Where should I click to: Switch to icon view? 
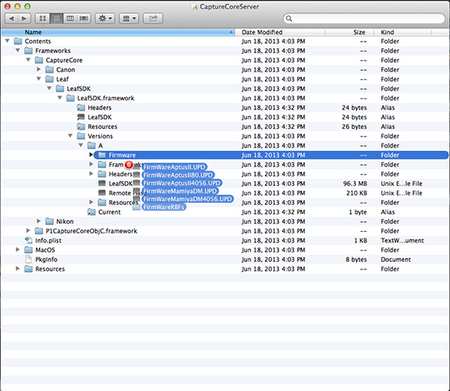43,18
